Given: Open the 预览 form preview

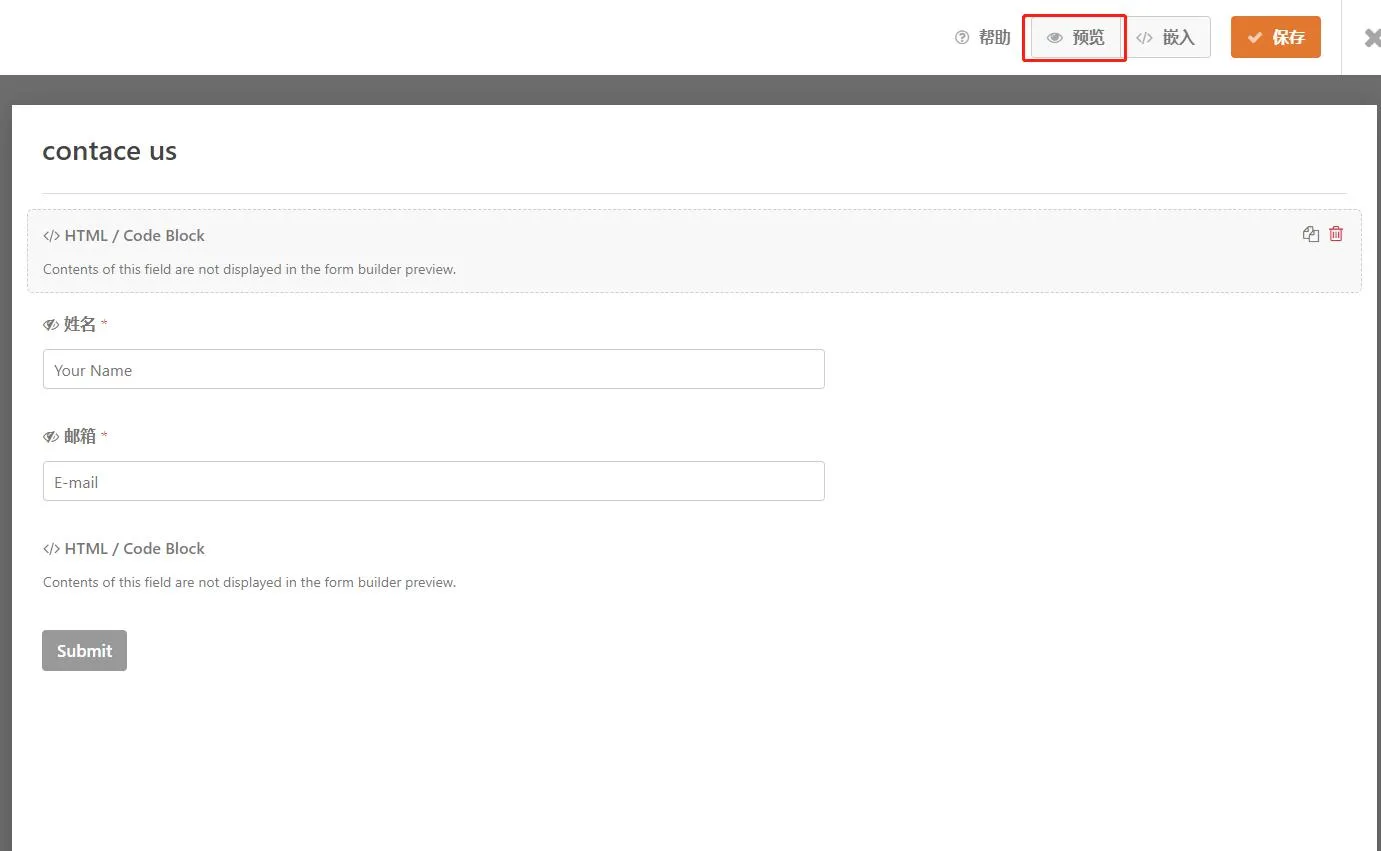Looking at the screenshot, I should (1075, 38).
